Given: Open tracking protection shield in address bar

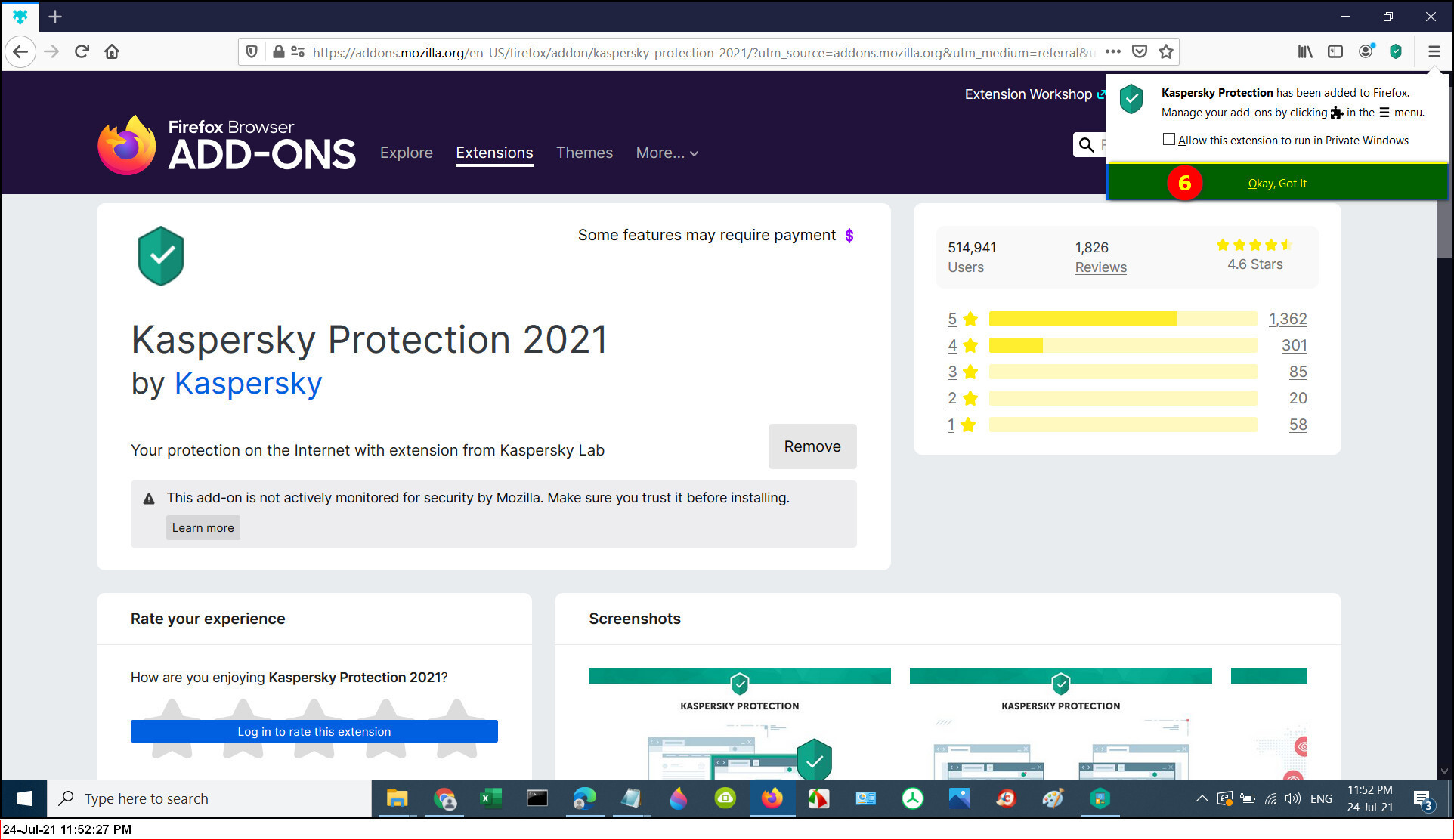Looking at the screenshot, I should 252,52.
